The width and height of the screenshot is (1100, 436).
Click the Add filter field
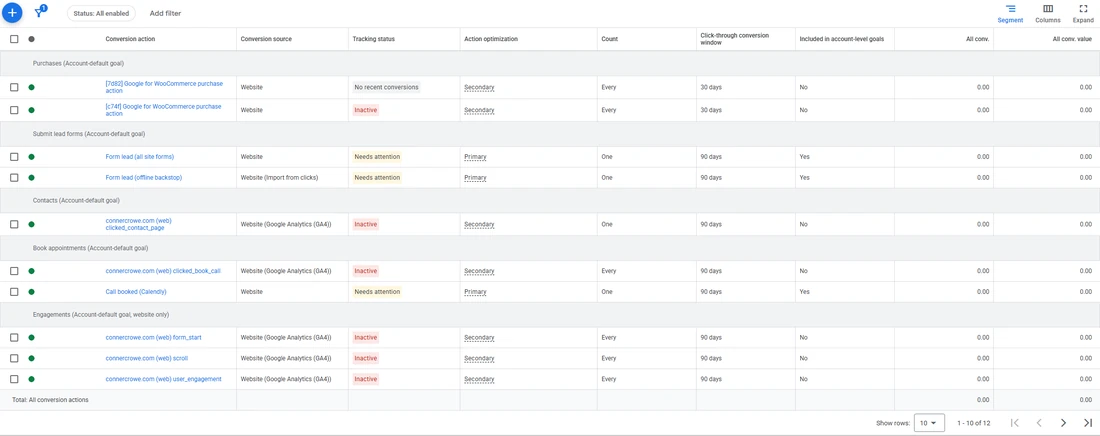point(166,13)
